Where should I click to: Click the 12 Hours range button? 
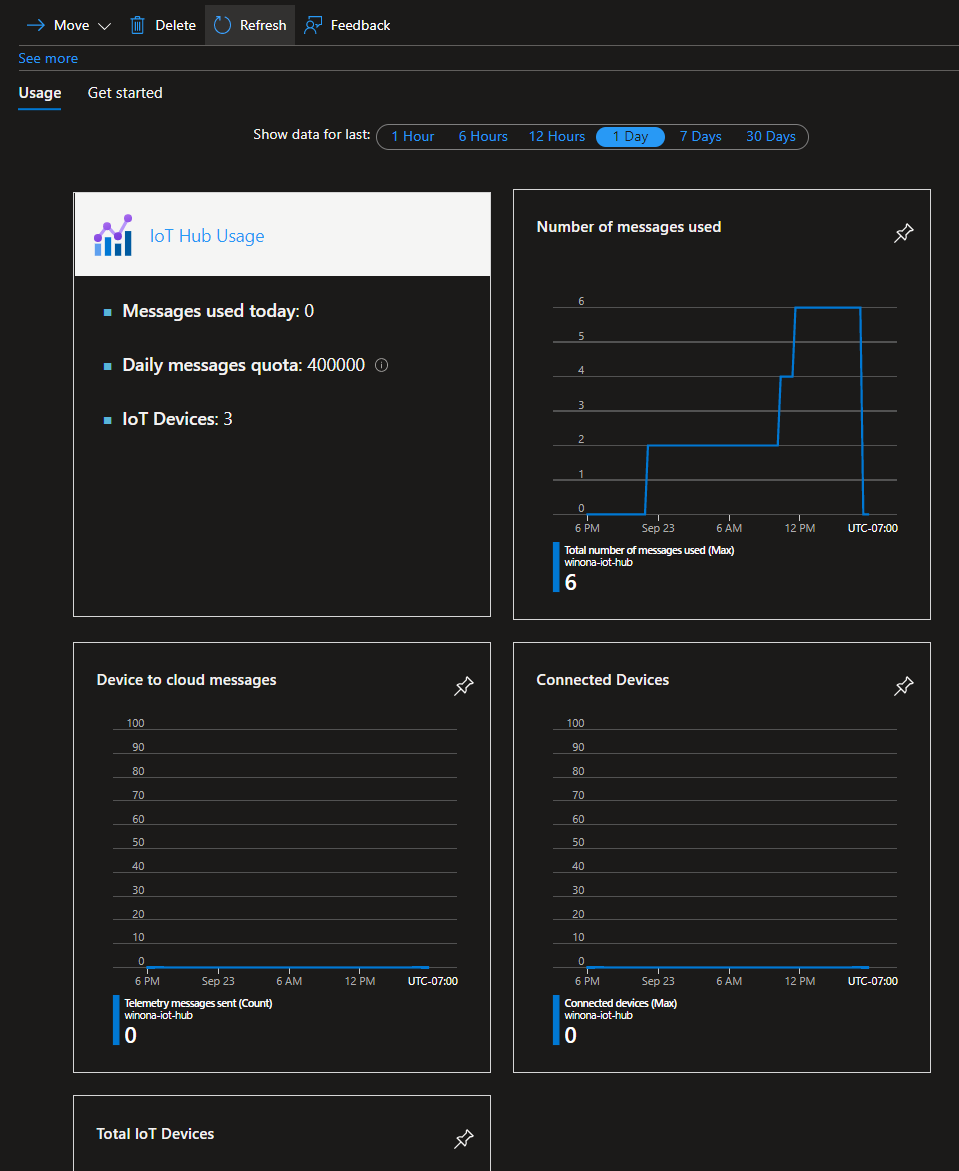(556, 136)
